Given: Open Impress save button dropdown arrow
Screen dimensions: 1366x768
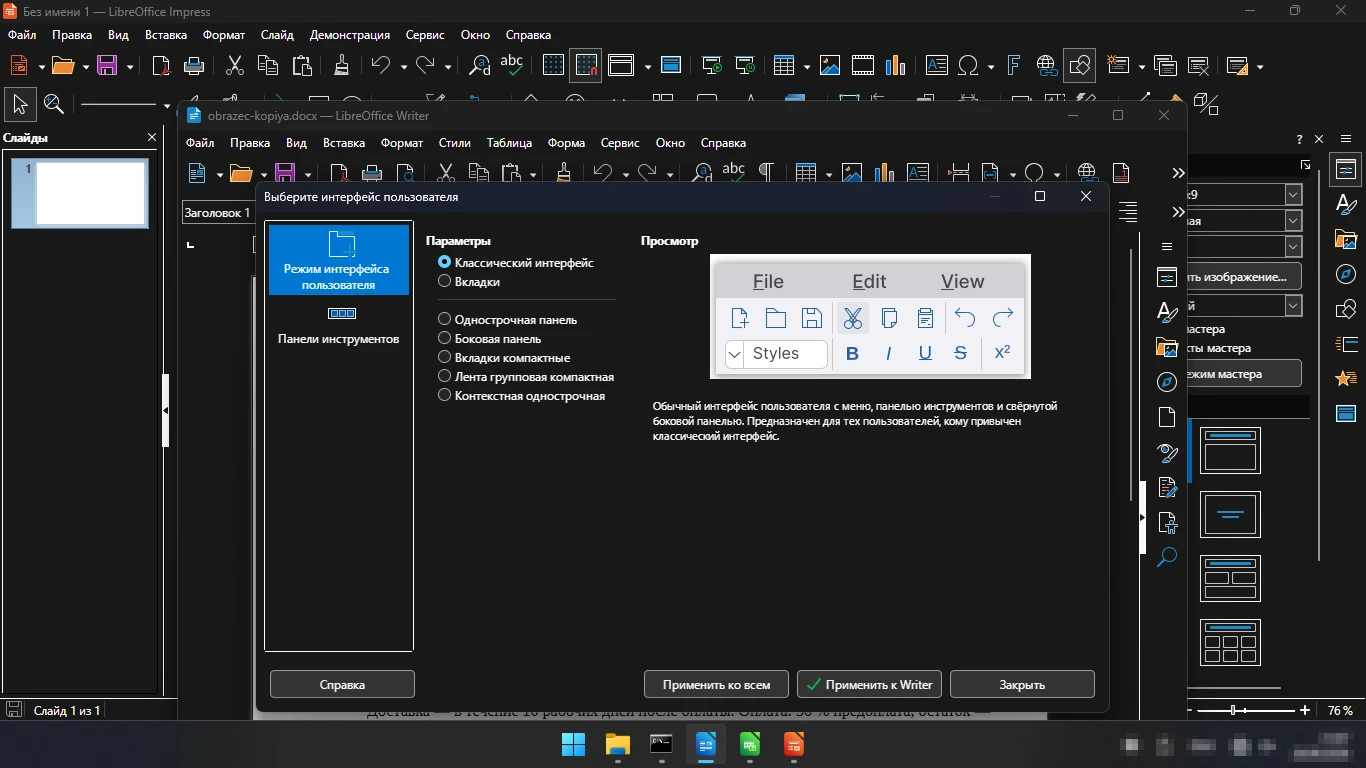Looking at the screenshot, I should tap(129, 67).
